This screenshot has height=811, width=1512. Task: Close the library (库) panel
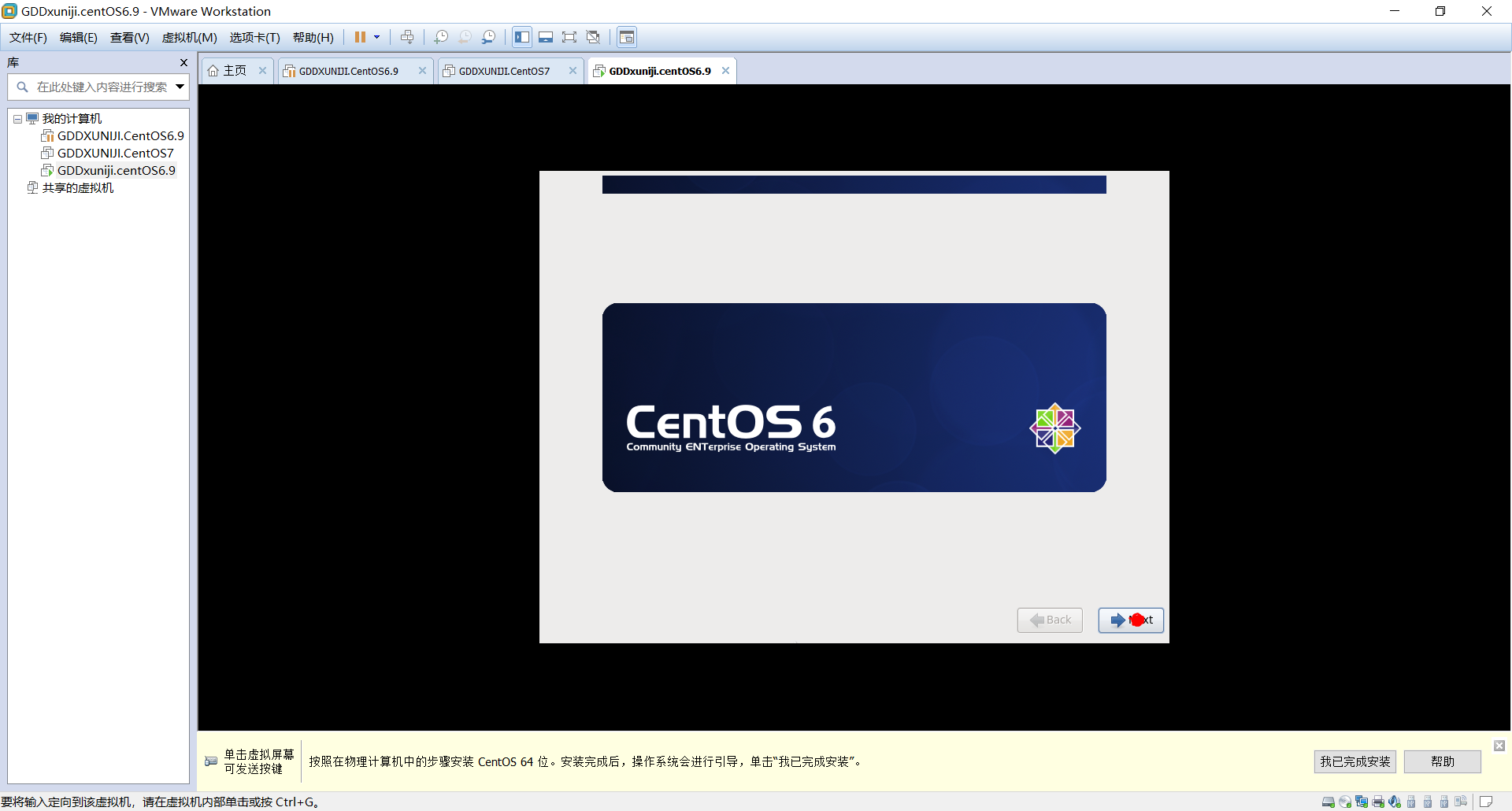tap(183, 62)
